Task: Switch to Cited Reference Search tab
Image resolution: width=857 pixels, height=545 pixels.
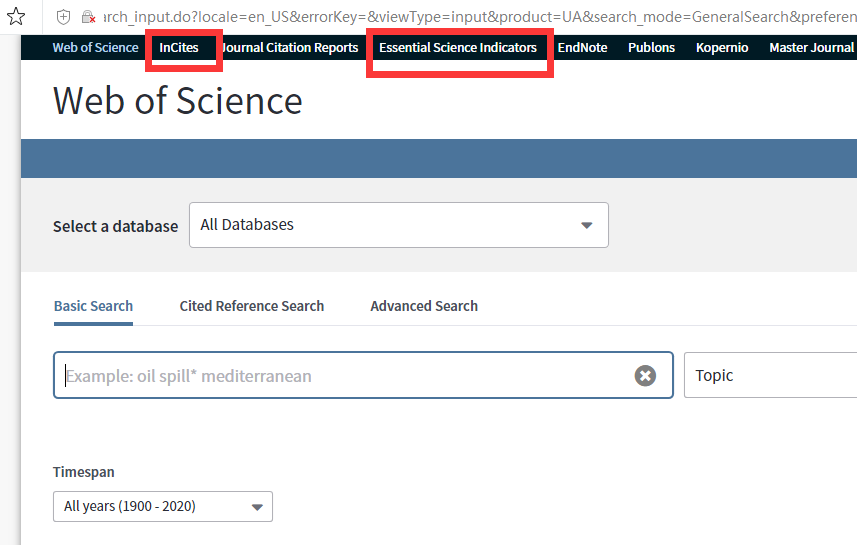Action: tap(251, 306)
